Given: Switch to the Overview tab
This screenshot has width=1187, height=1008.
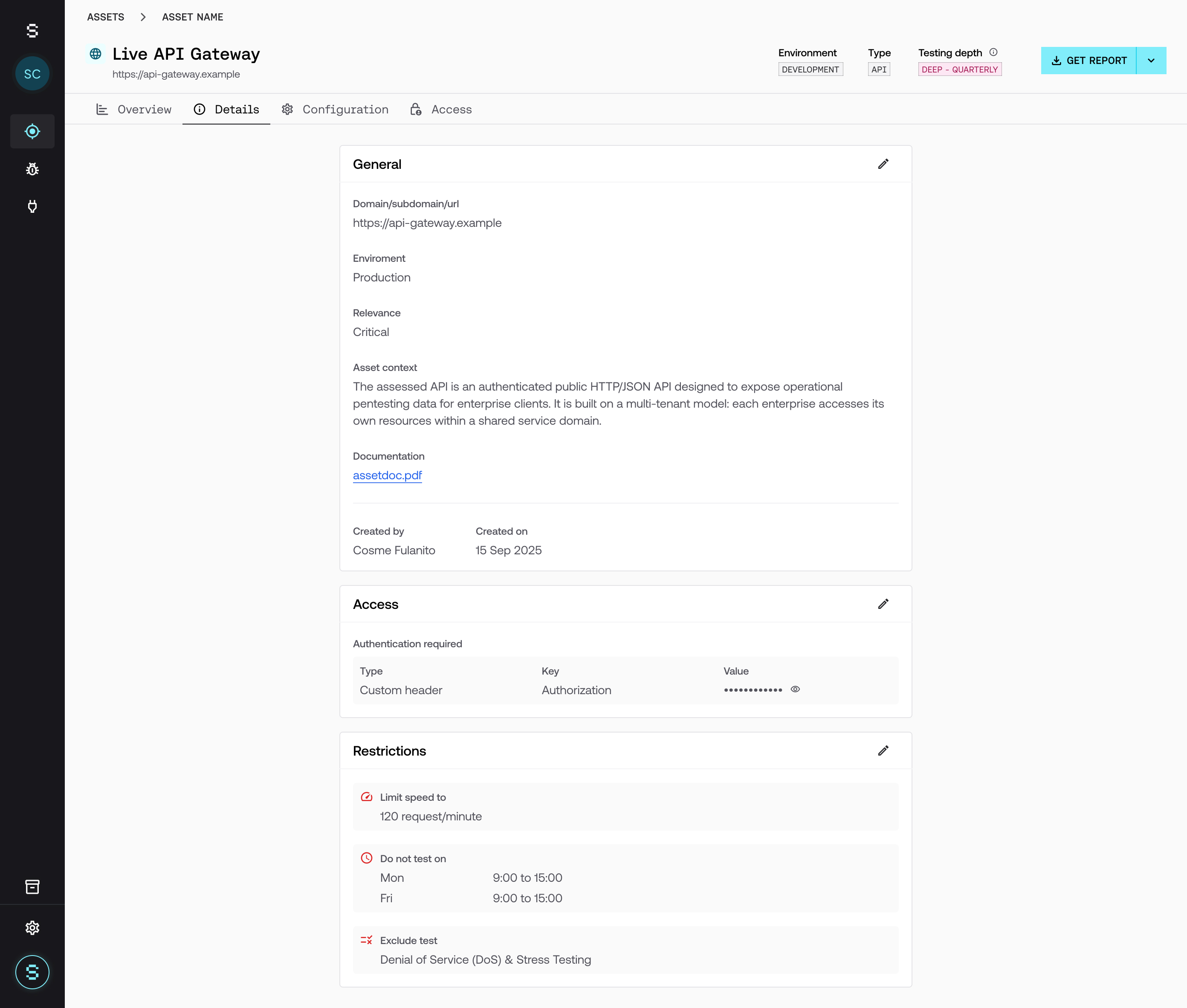Looking at the screenshot, I should pos(134,109).
